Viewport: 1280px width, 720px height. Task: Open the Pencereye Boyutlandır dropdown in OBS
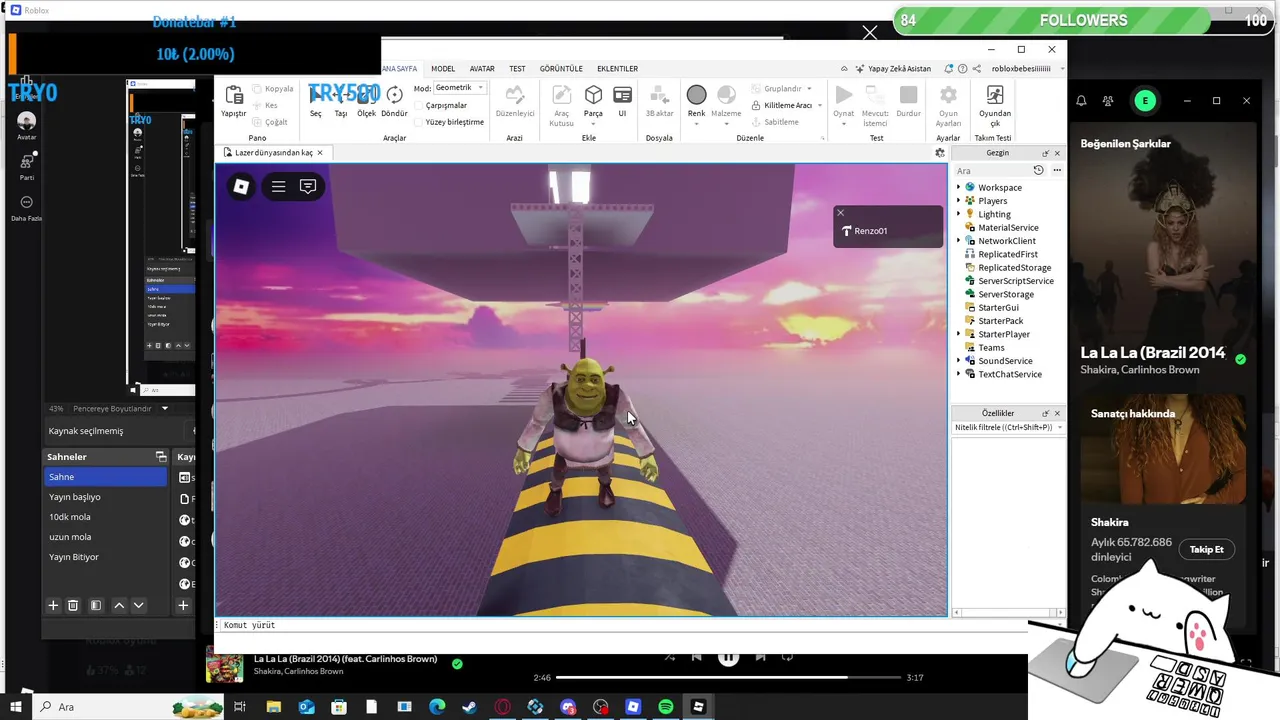[165, 408]
